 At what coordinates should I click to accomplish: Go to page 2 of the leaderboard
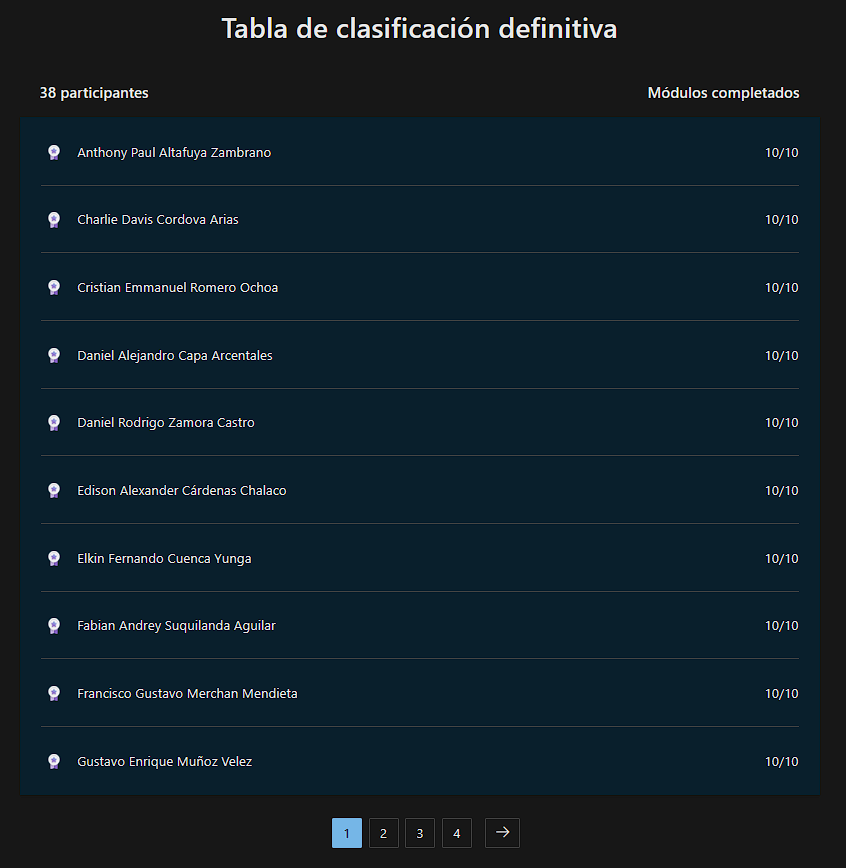[383, 833]
